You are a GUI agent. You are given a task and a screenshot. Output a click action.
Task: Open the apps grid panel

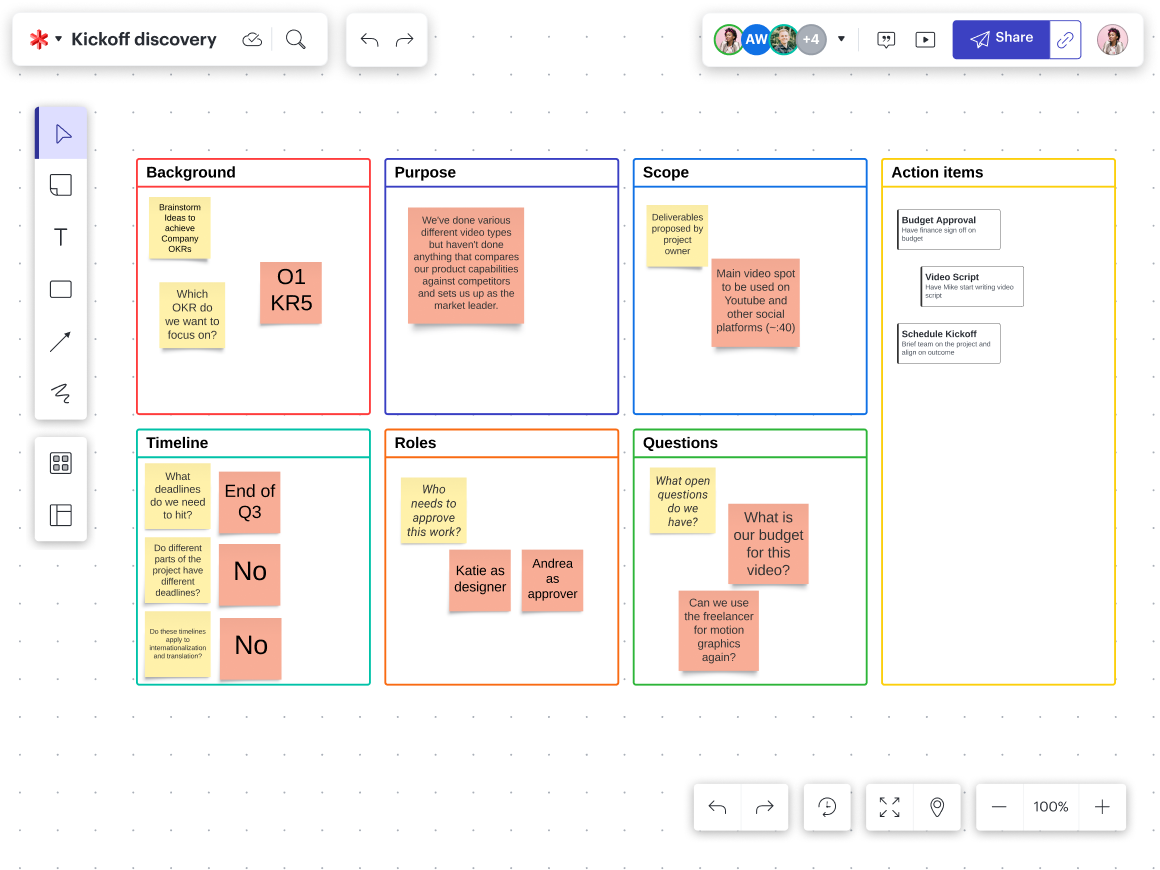click(61, 463)
